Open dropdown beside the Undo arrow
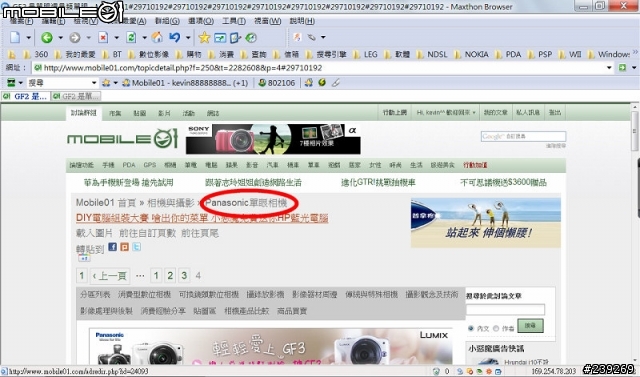This screenshot has height=377, width=640. (x=188, y=38)
